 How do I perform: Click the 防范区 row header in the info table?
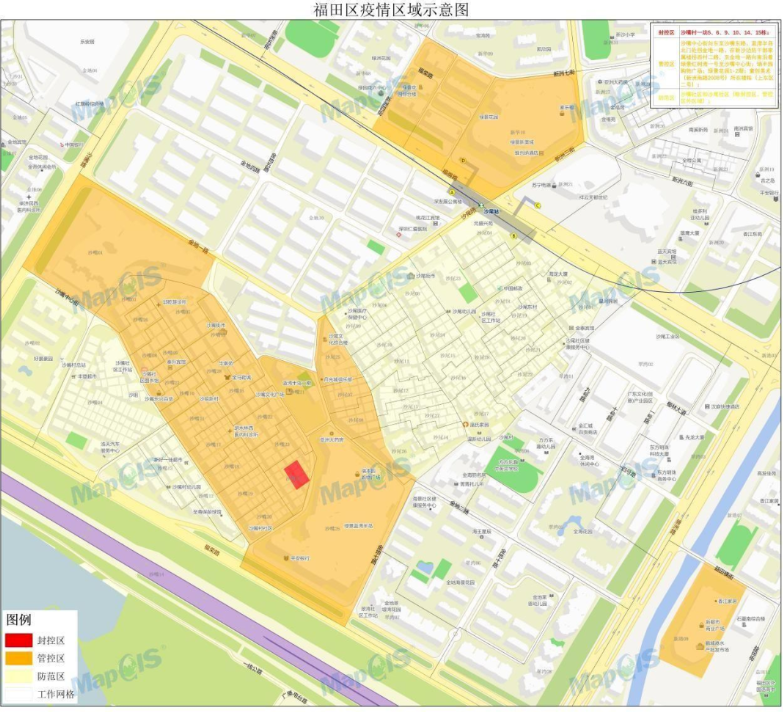(665, 98)
